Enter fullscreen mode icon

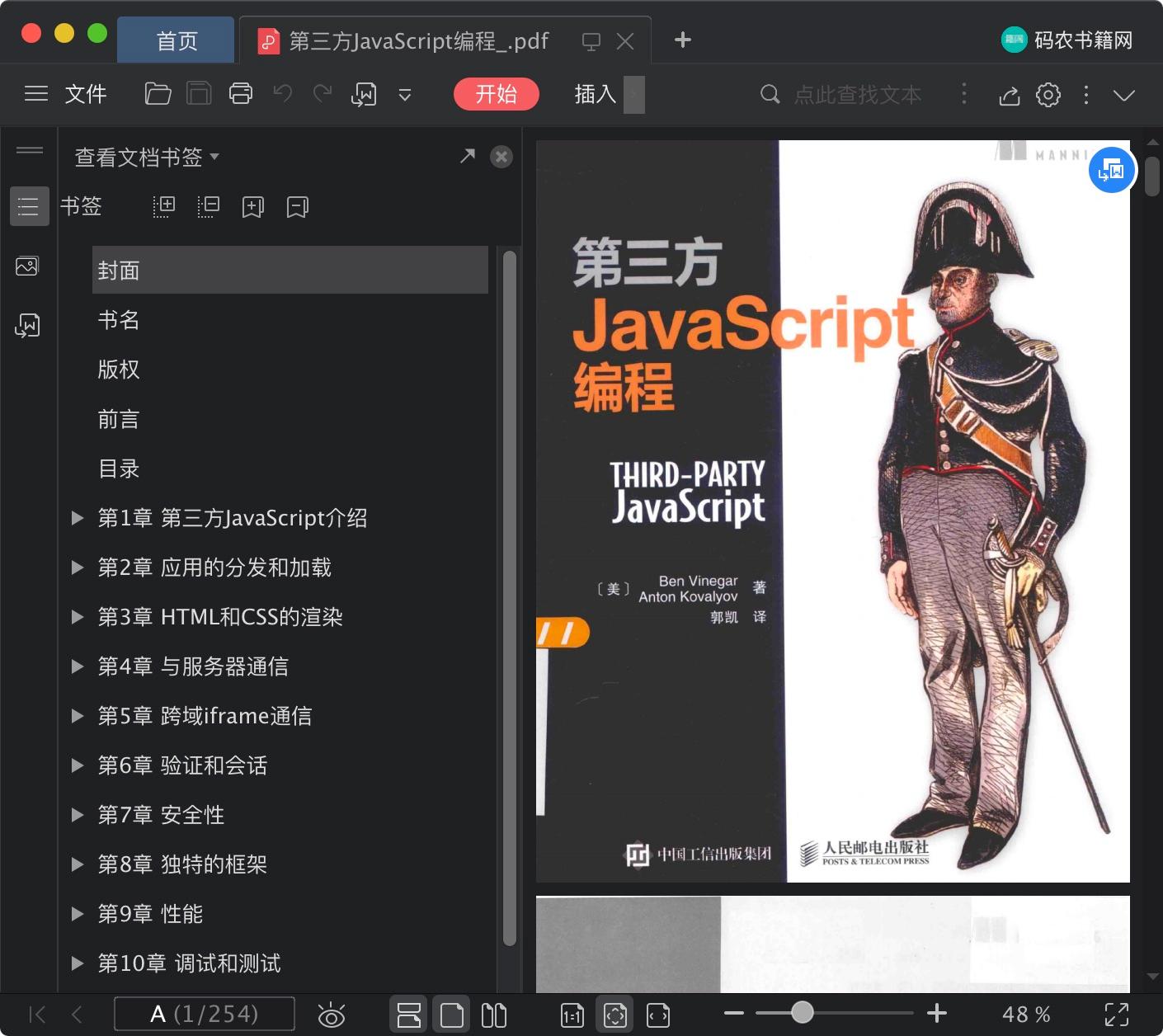tap(1117, 1015)
